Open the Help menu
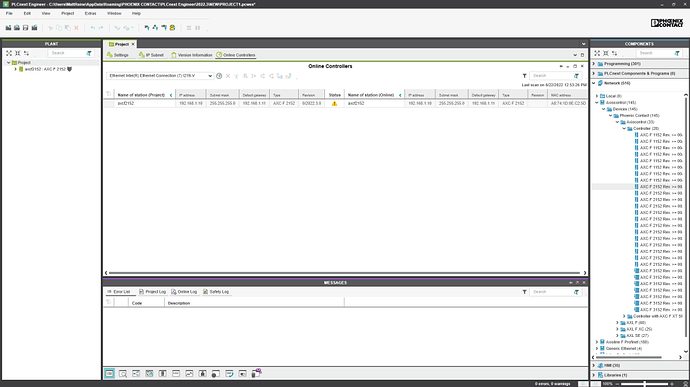 click(136, 14)
